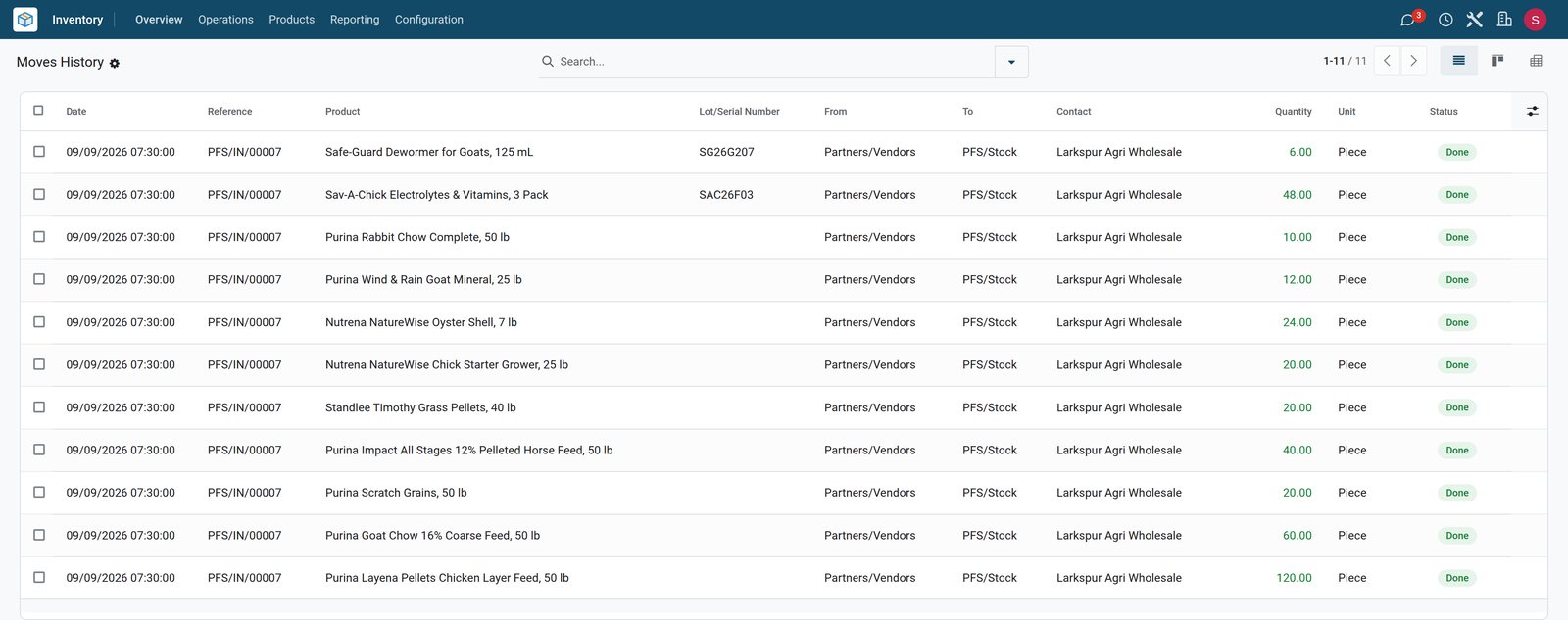Switch to pivot view
Image resolution: width=1568 pixels, height=620 pixels.
(1536, 61)
